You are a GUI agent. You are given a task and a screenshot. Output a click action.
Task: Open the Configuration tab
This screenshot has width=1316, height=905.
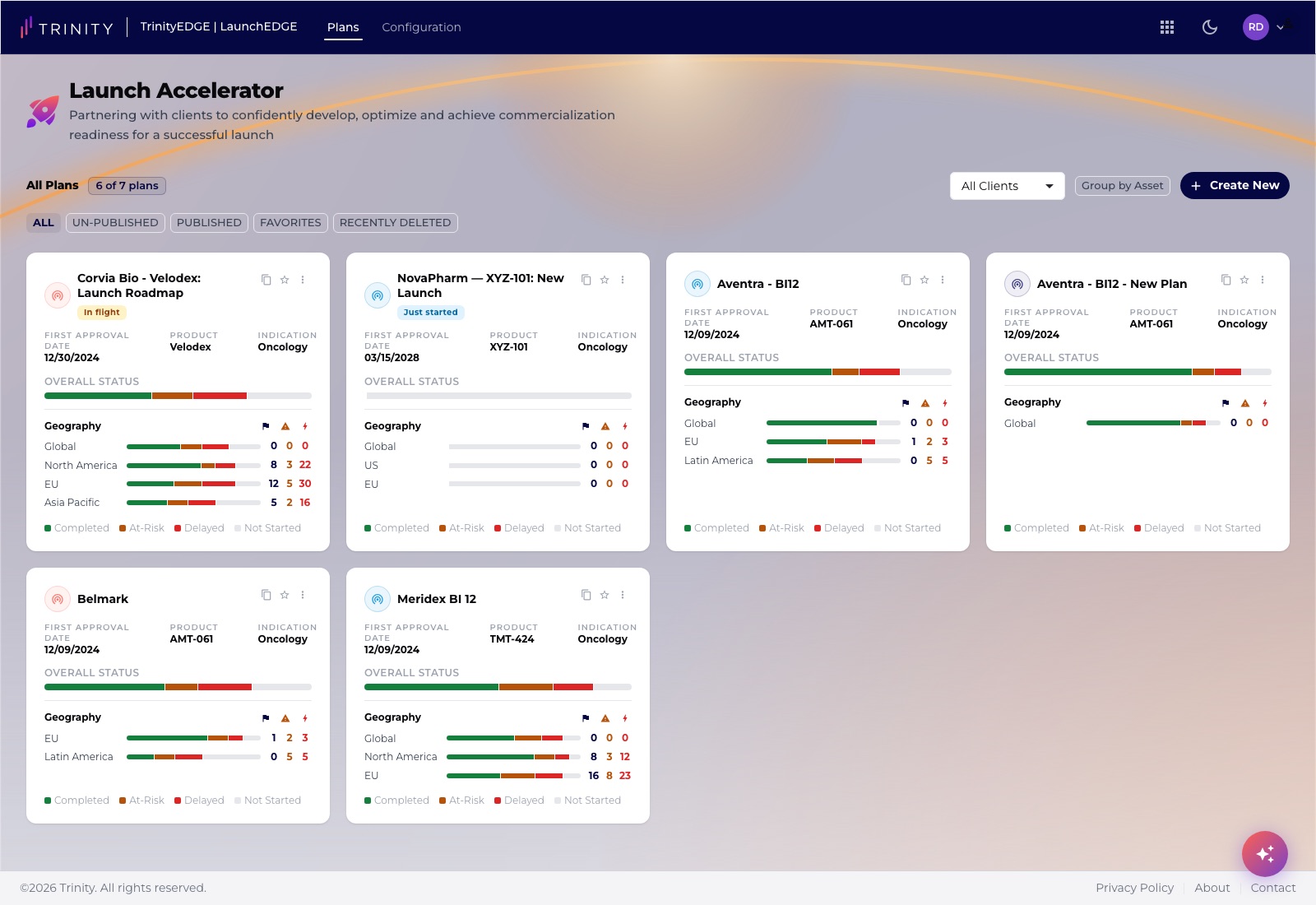[421, 27]
